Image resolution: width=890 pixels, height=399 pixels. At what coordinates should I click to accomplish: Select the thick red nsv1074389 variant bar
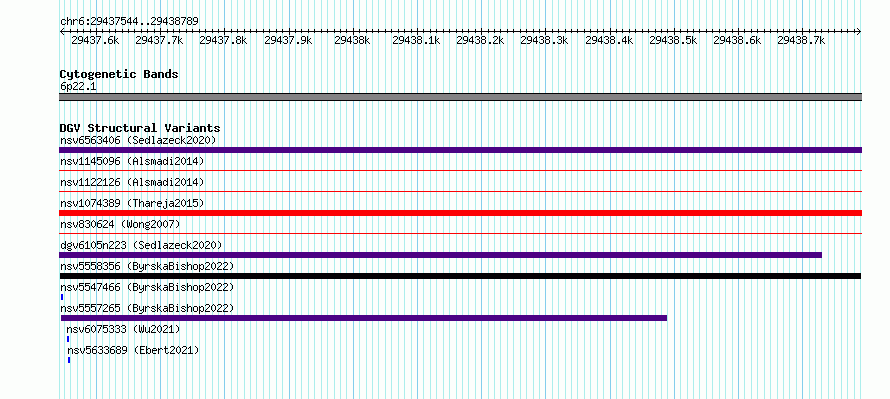click(460, 213)
